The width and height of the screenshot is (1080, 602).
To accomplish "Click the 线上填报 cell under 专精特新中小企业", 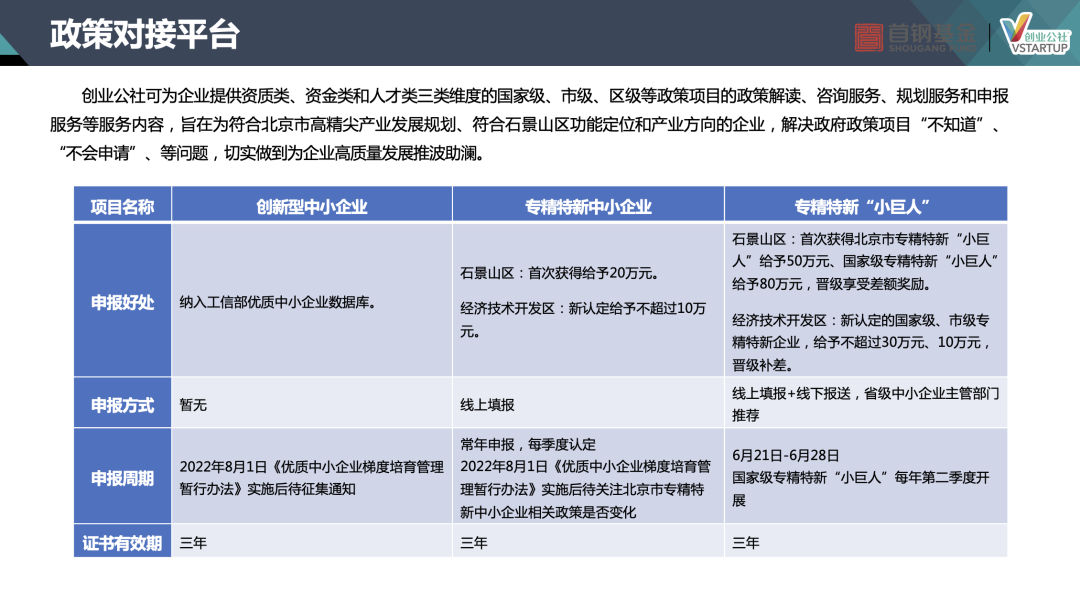I will pyautogui.click(x=487, y=405).
